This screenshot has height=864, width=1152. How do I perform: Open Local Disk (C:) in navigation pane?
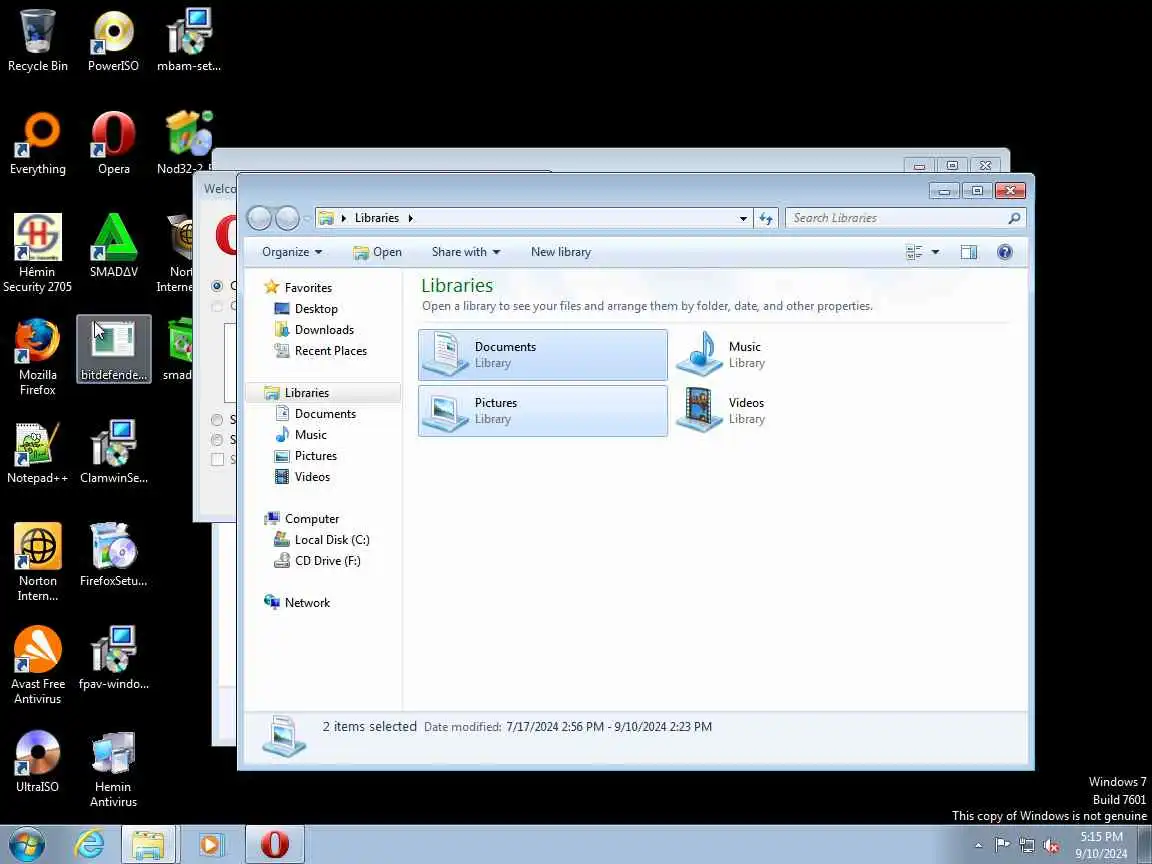point(331,540)
